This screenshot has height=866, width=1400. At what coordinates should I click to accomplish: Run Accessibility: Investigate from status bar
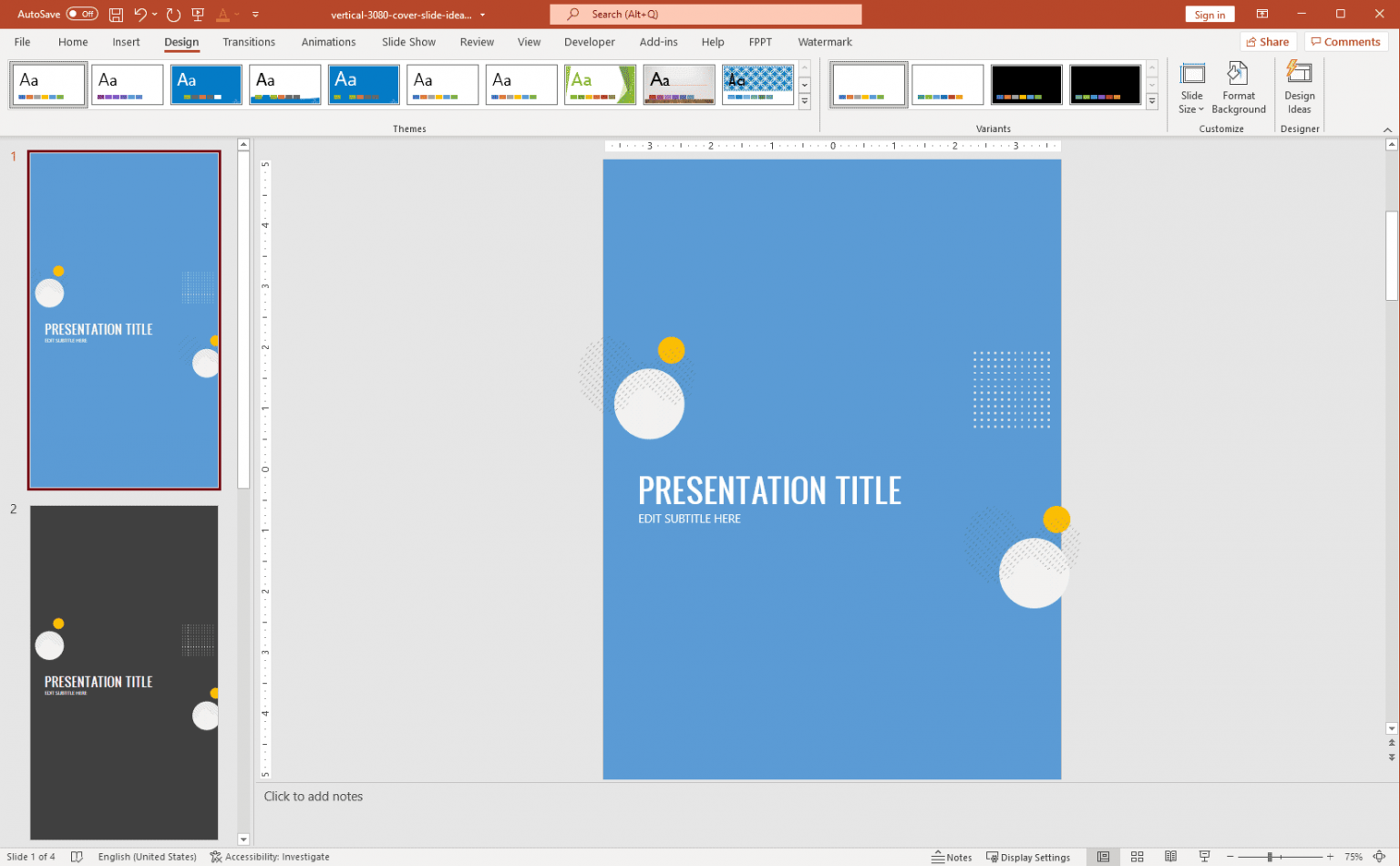point(270,857)
